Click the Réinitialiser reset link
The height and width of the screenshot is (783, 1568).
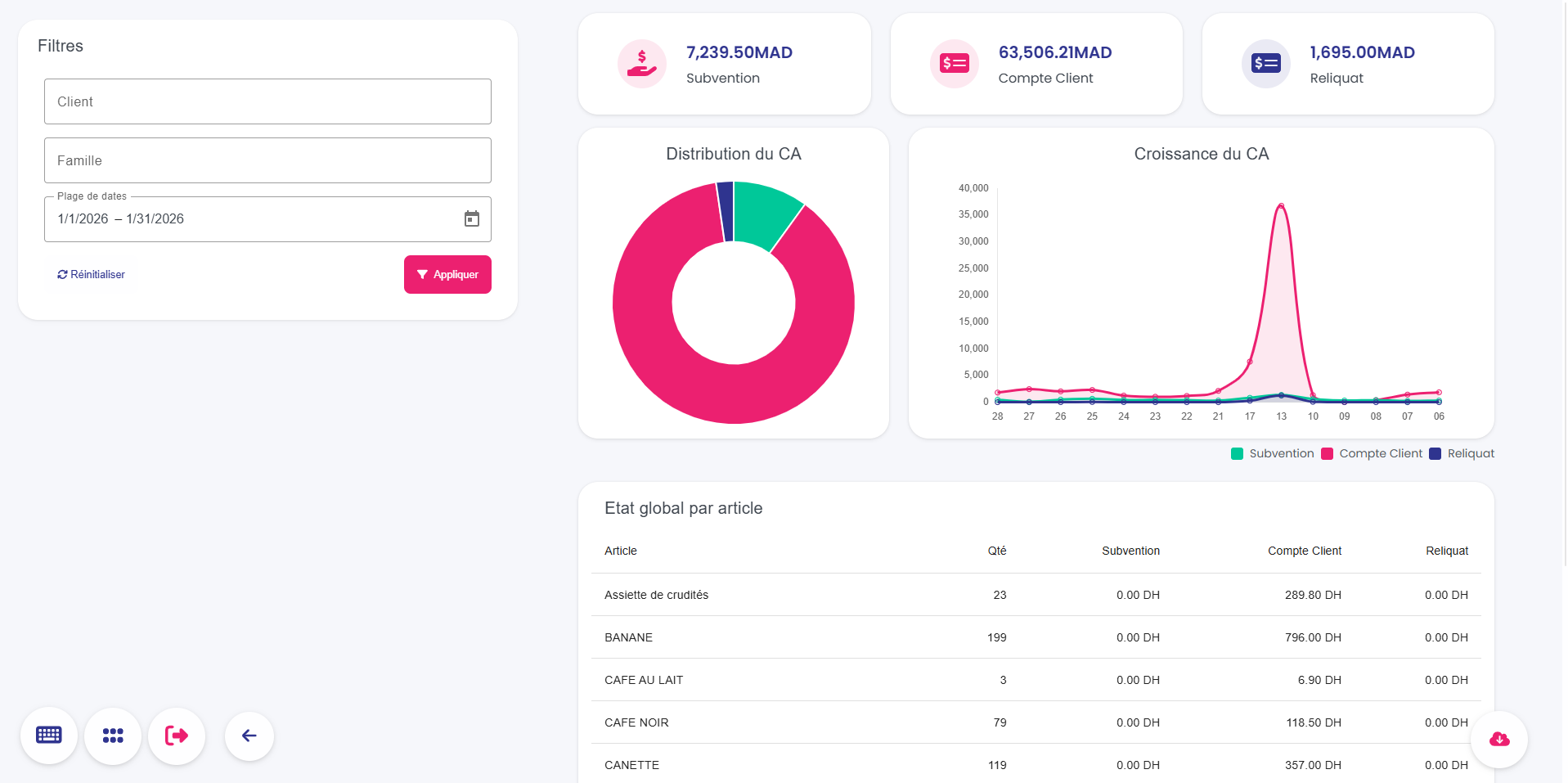tap(92, 275)
